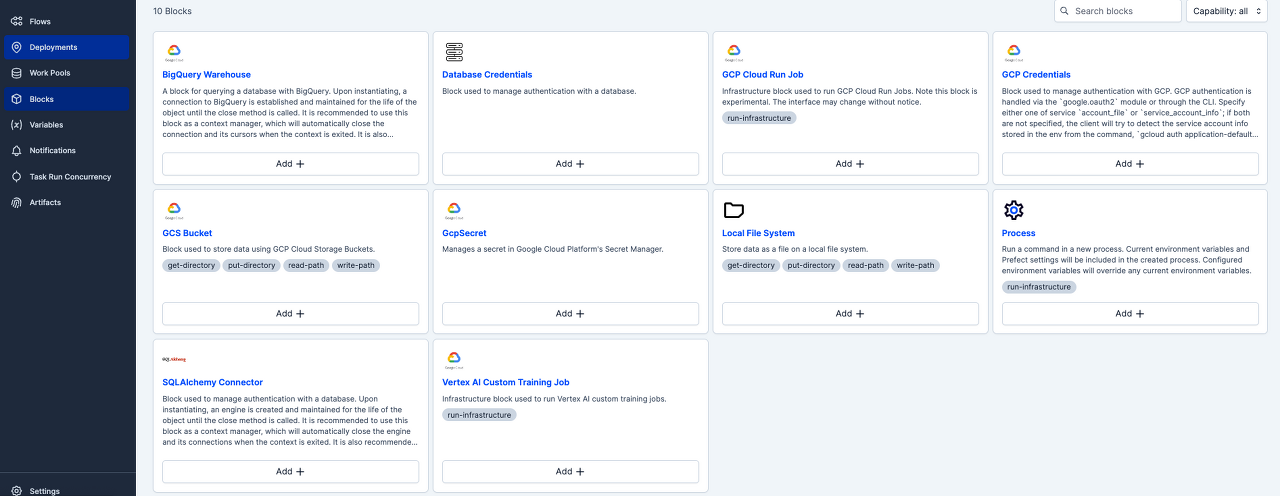The image size is (1280, 496).
Task: Add a GCS Bucket block
Action: tap(290, 314)
